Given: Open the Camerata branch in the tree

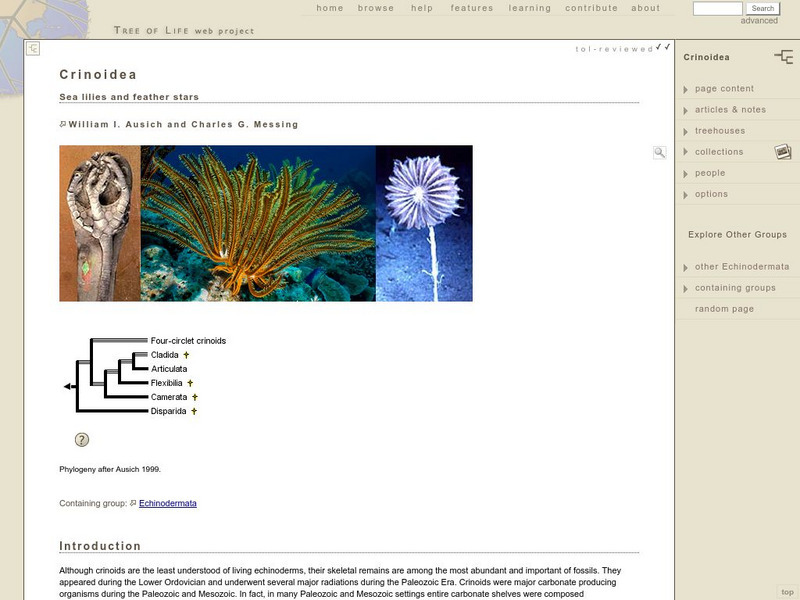Looking at the screenshot, I should pyautogui.click(x=169, y=397).
